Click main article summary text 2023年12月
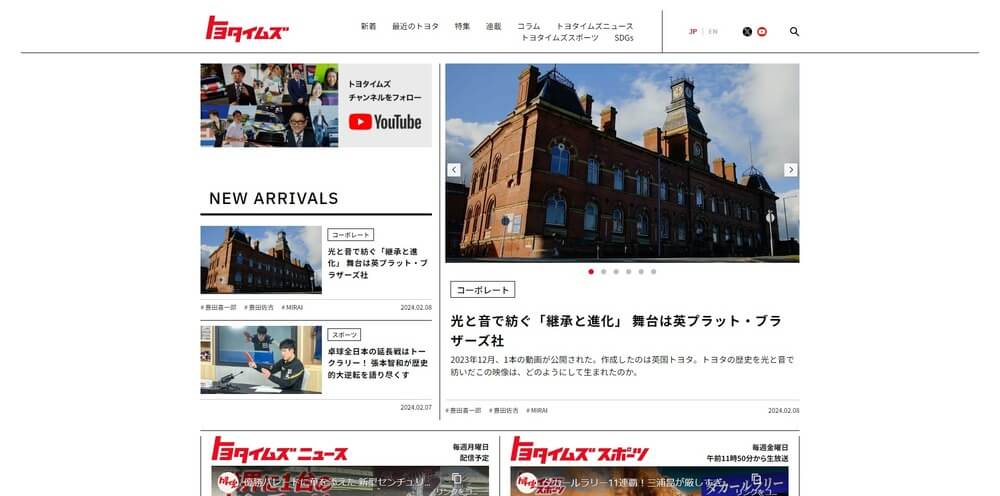The image size is (1000, 496). [x=622, y=366]
